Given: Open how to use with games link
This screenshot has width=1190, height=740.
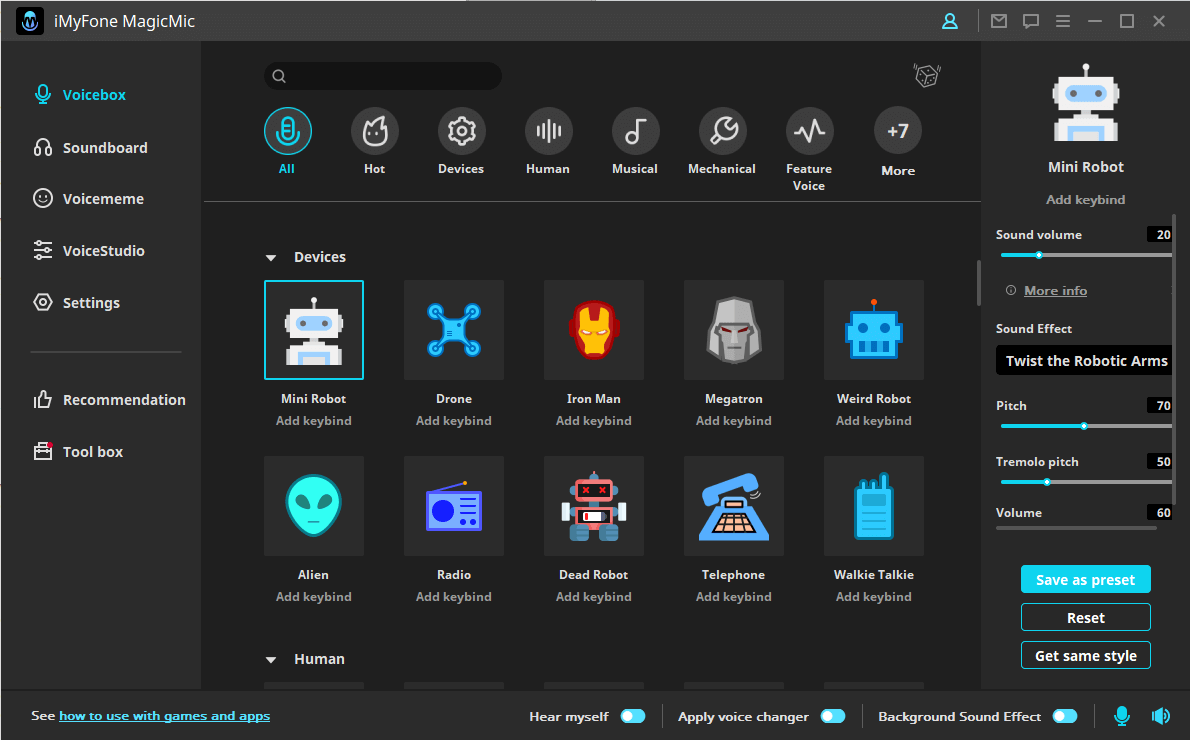Looking at the screenshot, I should [165, 716].
